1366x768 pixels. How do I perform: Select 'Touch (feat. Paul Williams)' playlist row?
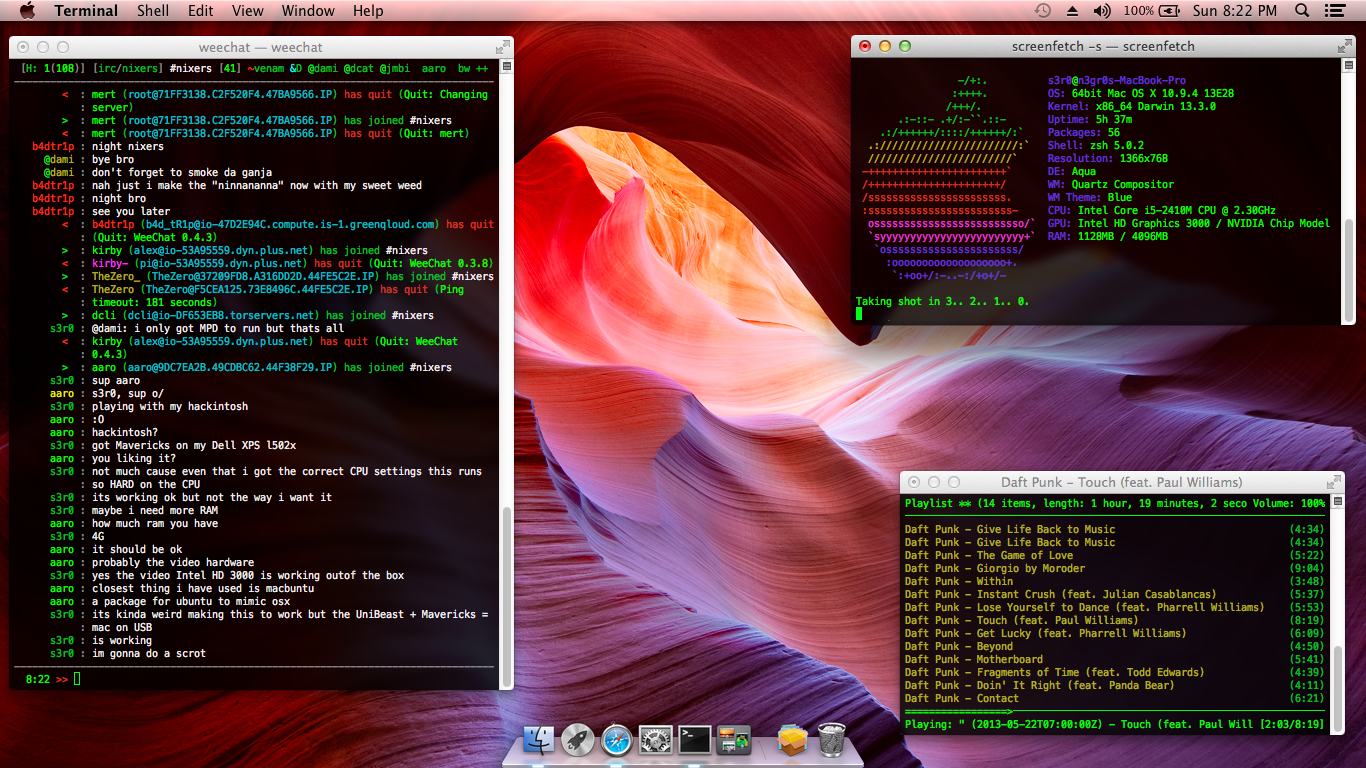[1115, 620]
